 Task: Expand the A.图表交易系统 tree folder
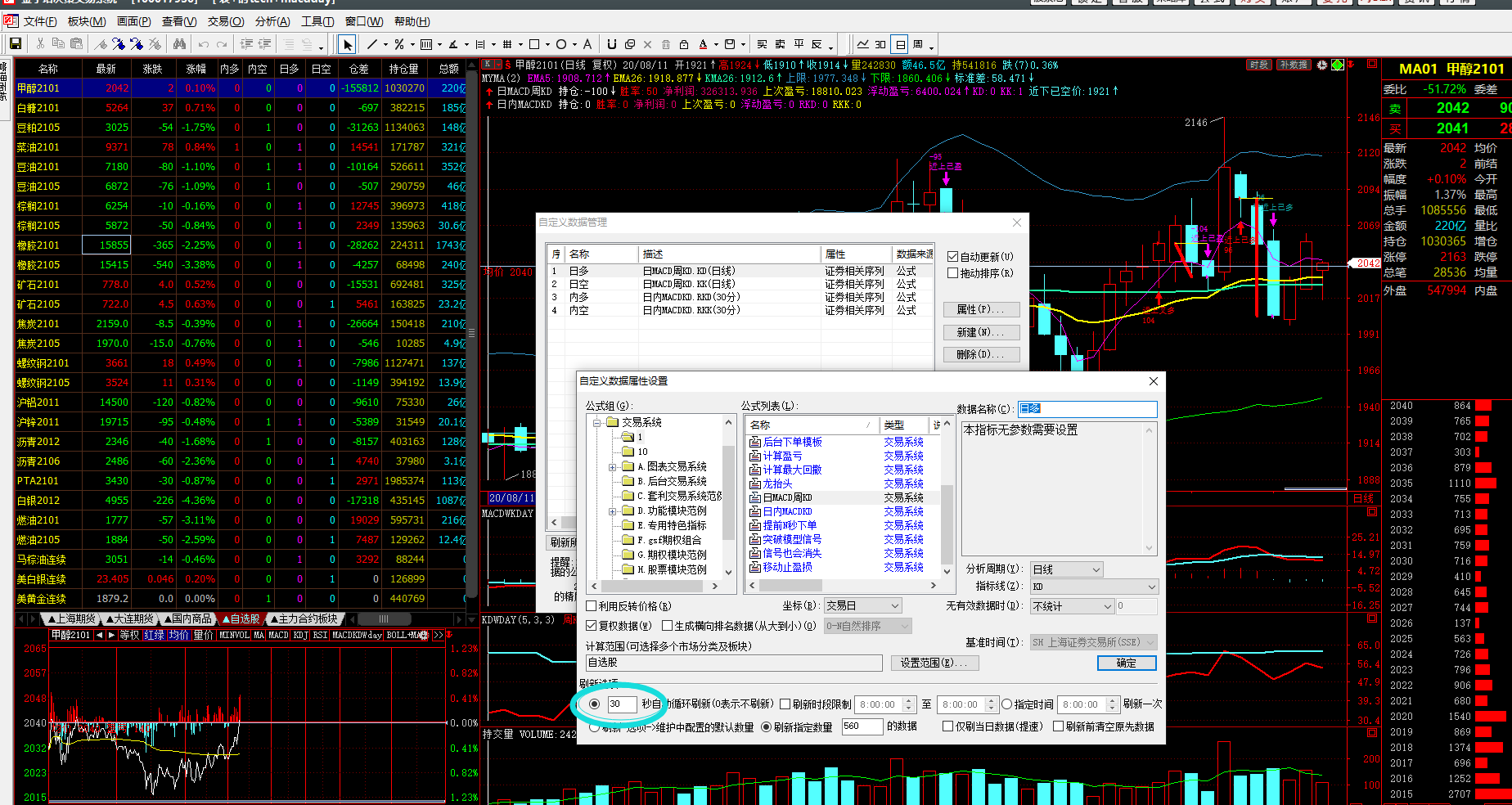pos(612,467)
